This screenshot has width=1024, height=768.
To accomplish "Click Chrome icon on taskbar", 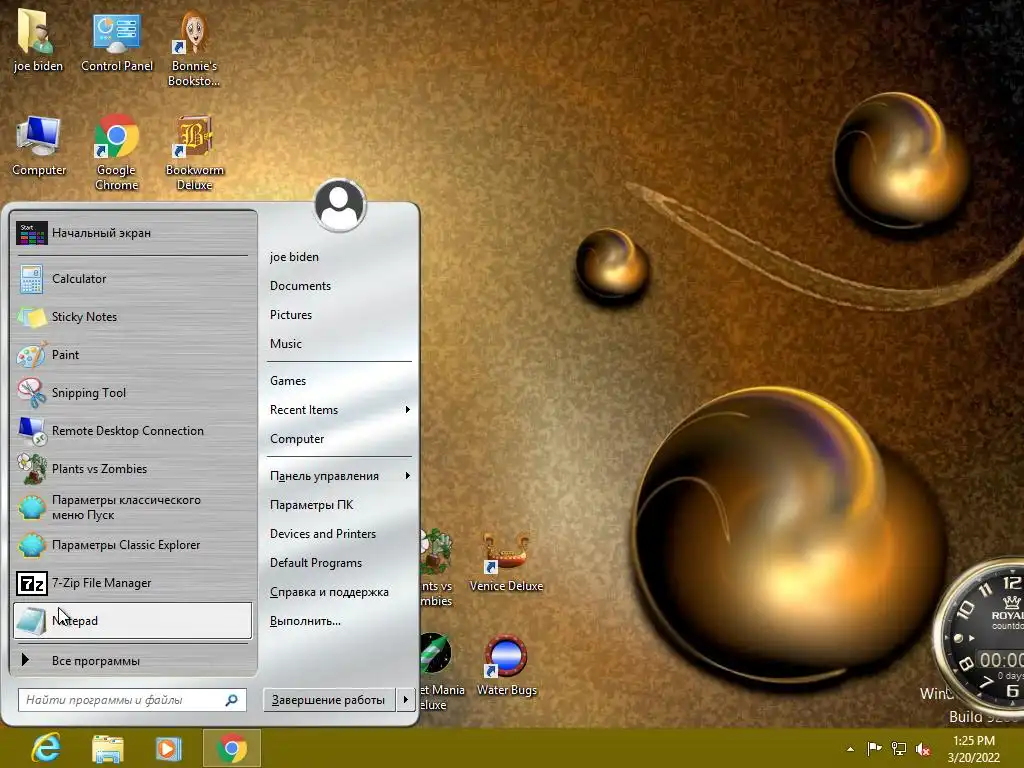I will click(232, 748).
